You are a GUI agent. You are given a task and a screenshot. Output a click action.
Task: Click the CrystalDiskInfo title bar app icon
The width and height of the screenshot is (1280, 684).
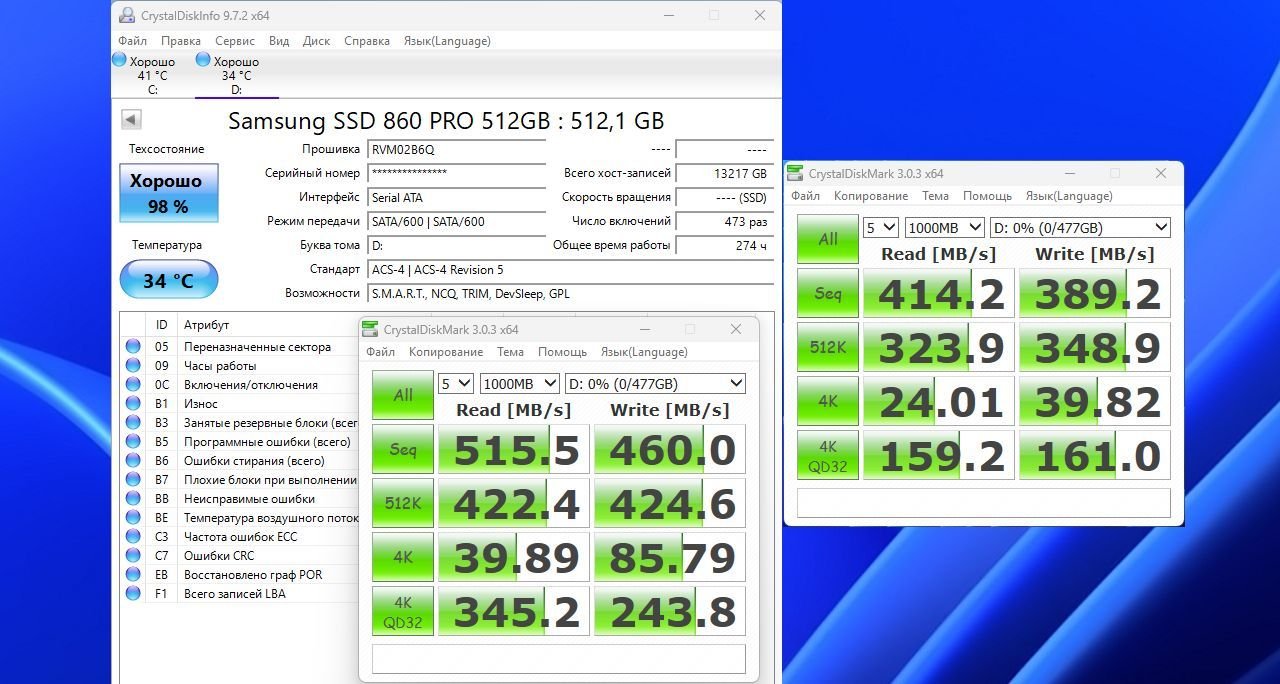(x=127, y=15)
